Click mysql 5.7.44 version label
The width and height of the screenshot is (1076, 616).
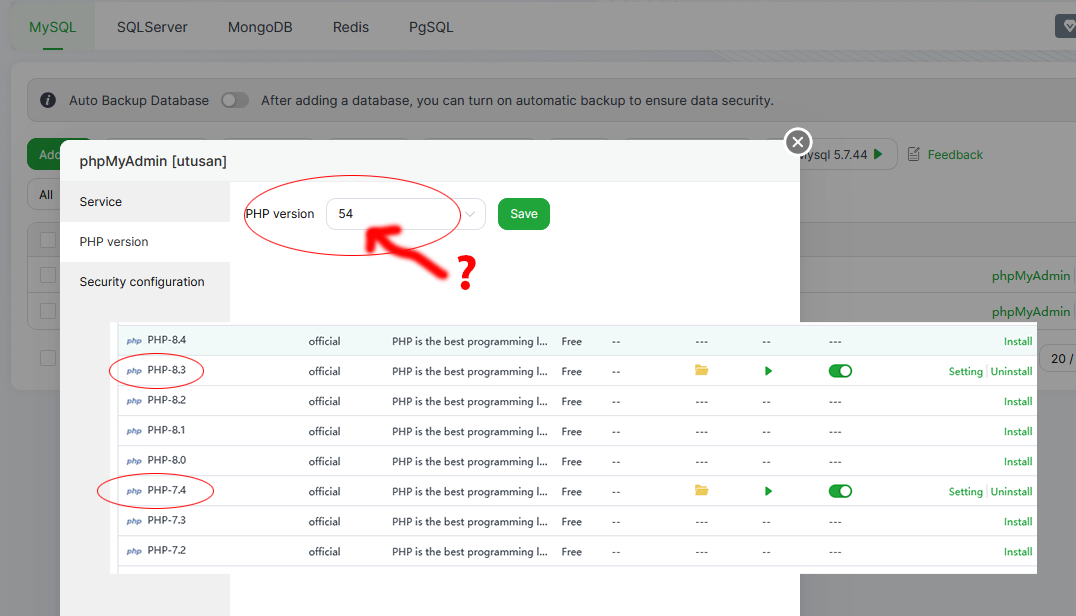(x=834, y=155)
